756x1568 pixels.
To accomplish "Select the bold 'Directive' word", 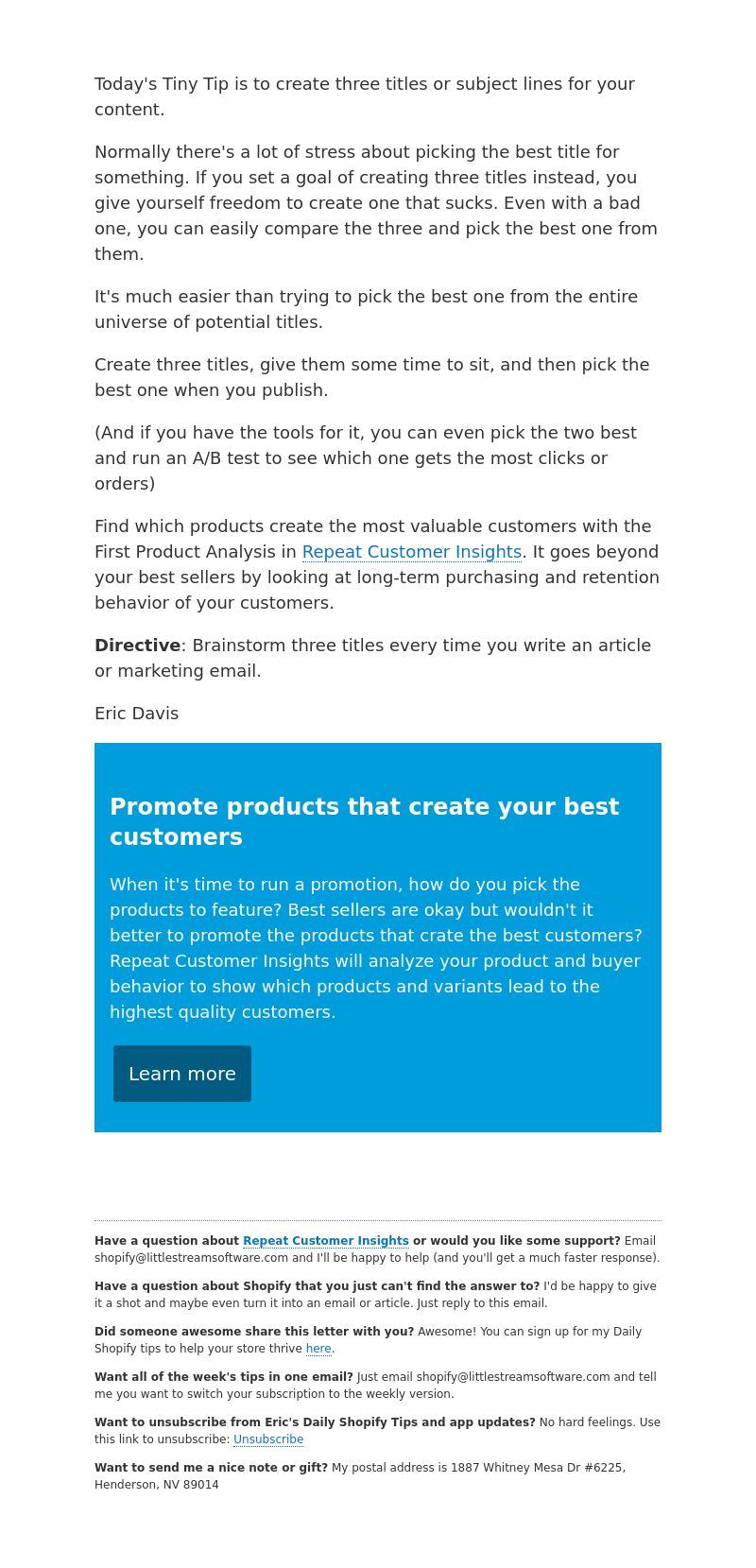I will [138, 646].
